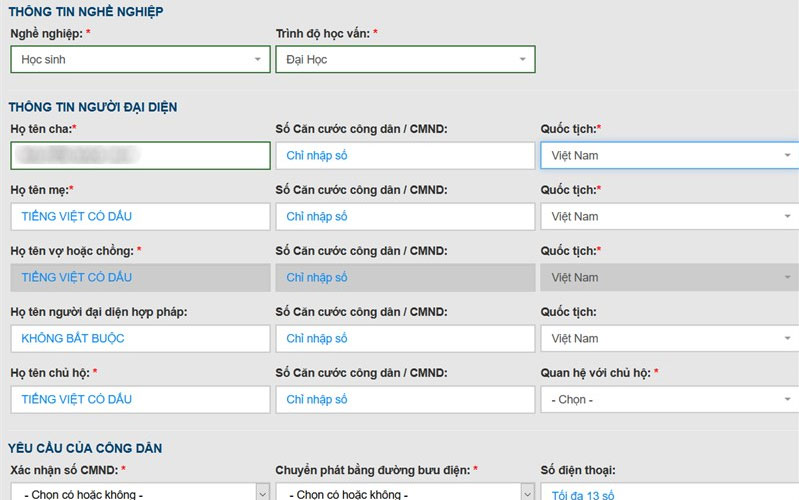Click the Quan hệ với chủ hộ label
The image size is (799, 500).
[599, 373]
